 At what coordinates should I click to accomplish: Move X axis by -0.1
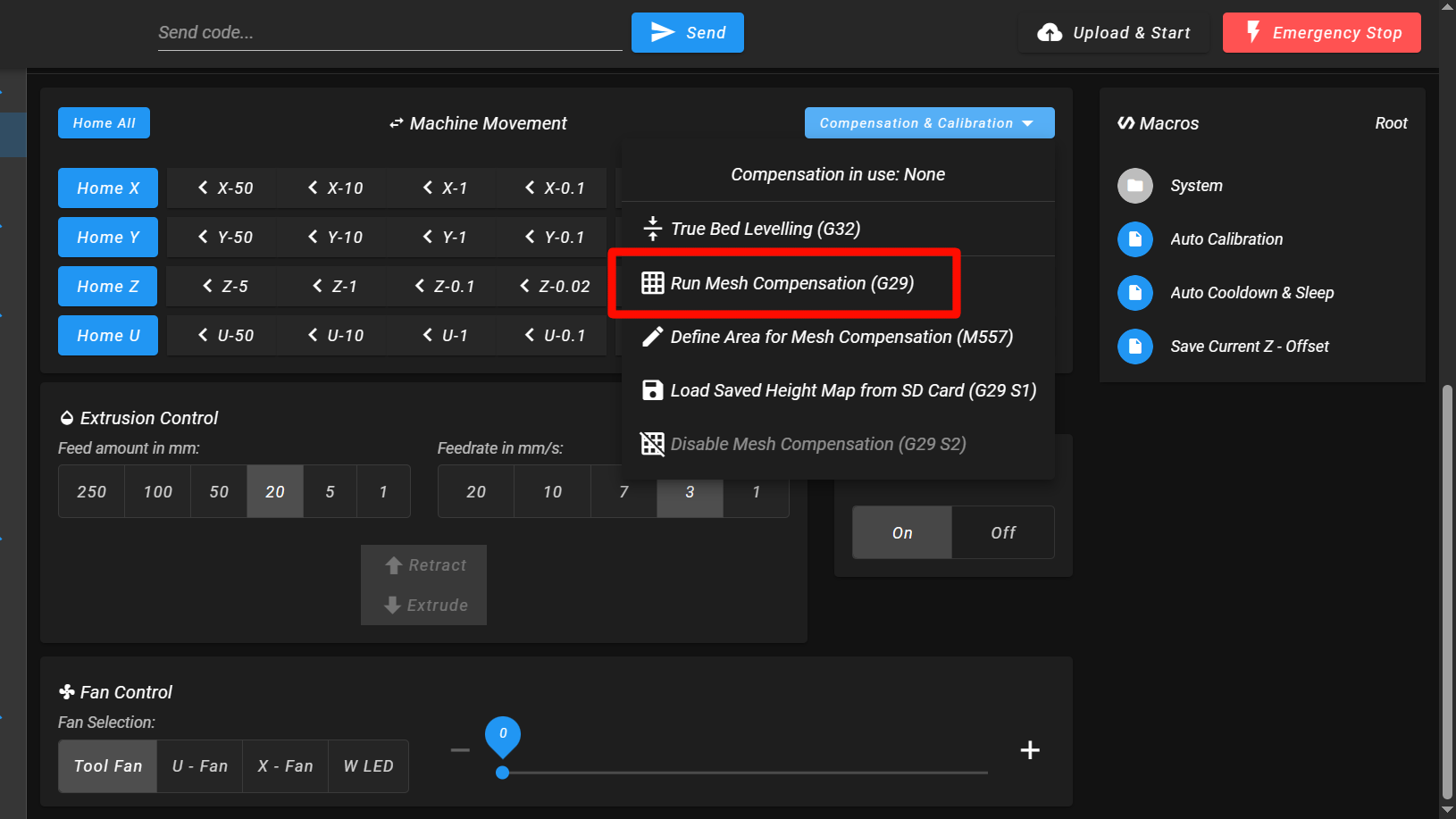554,188
